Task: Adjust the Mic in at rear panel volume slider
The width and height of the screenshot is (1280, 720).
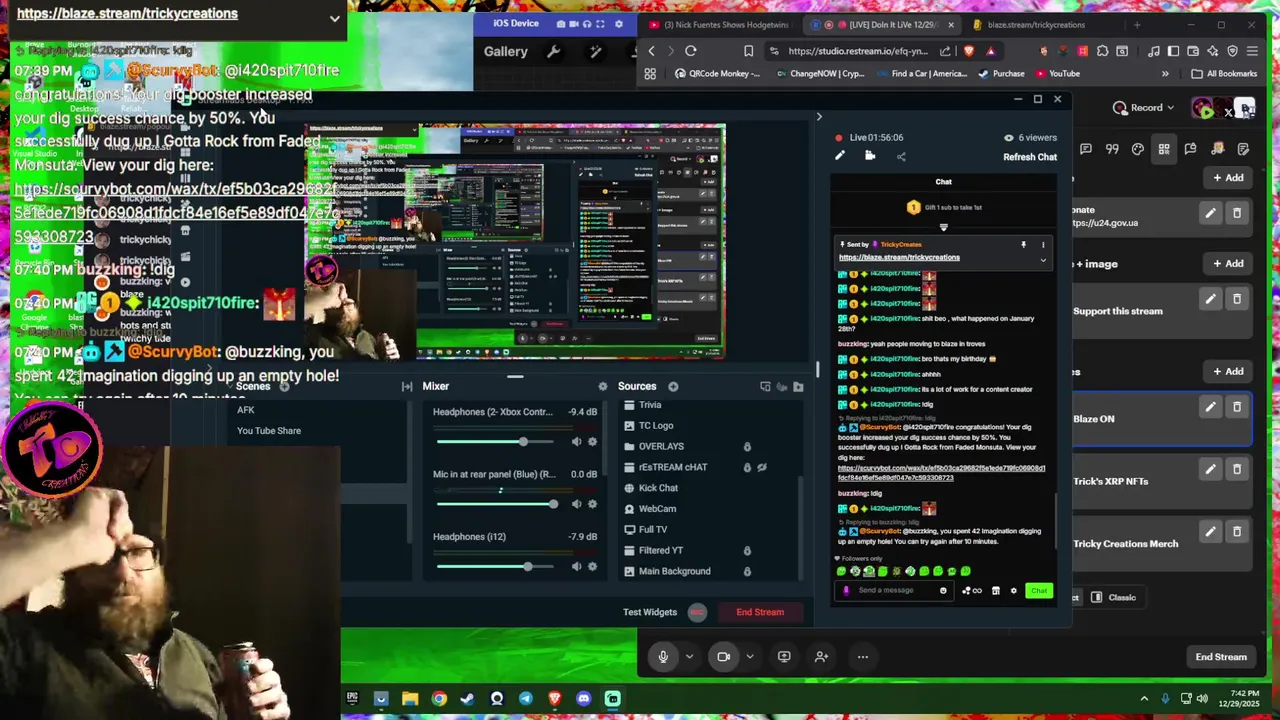Action: click(497, 504)
